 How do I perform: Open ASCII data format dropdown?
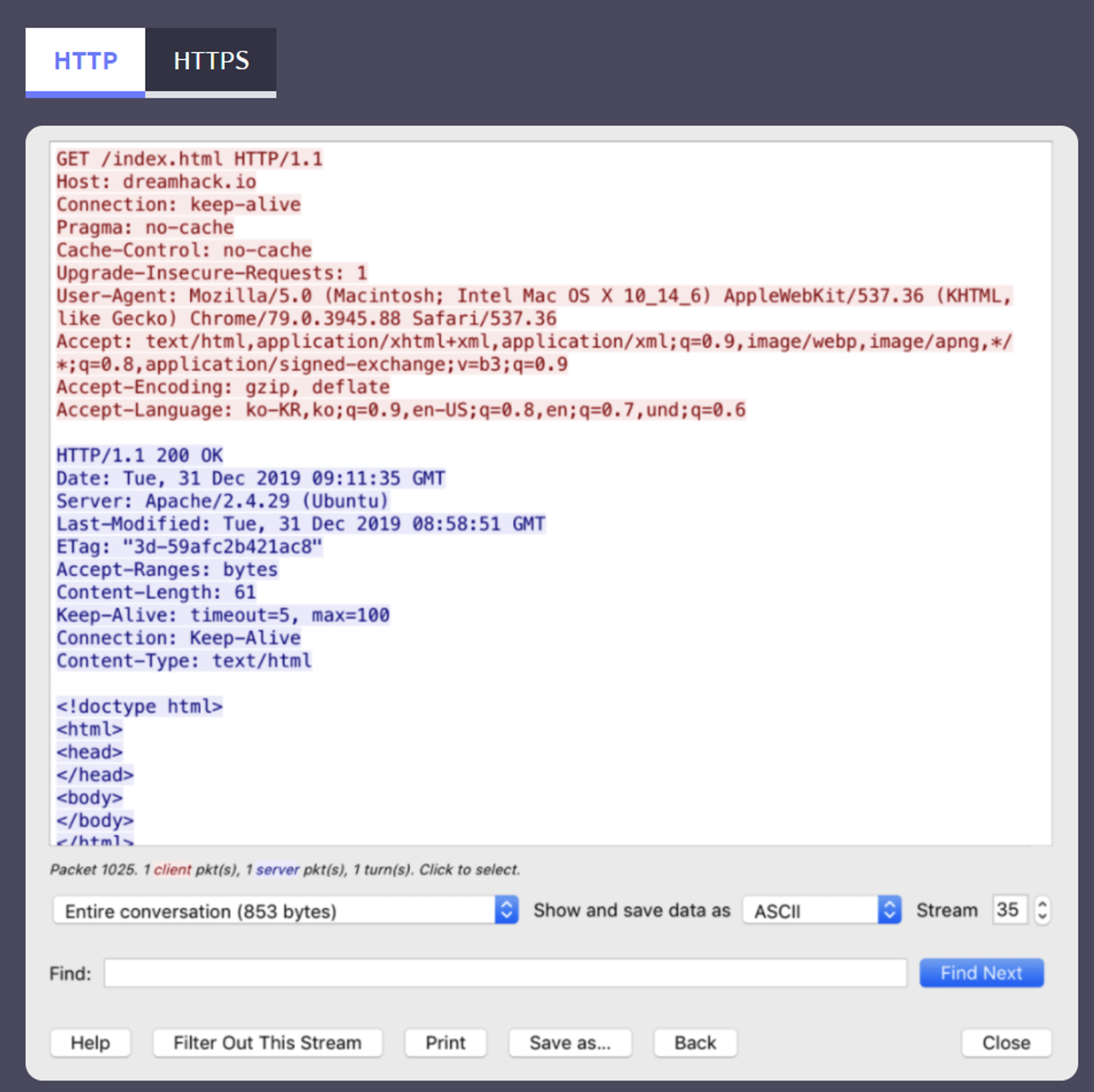click(x=810, y=910)
